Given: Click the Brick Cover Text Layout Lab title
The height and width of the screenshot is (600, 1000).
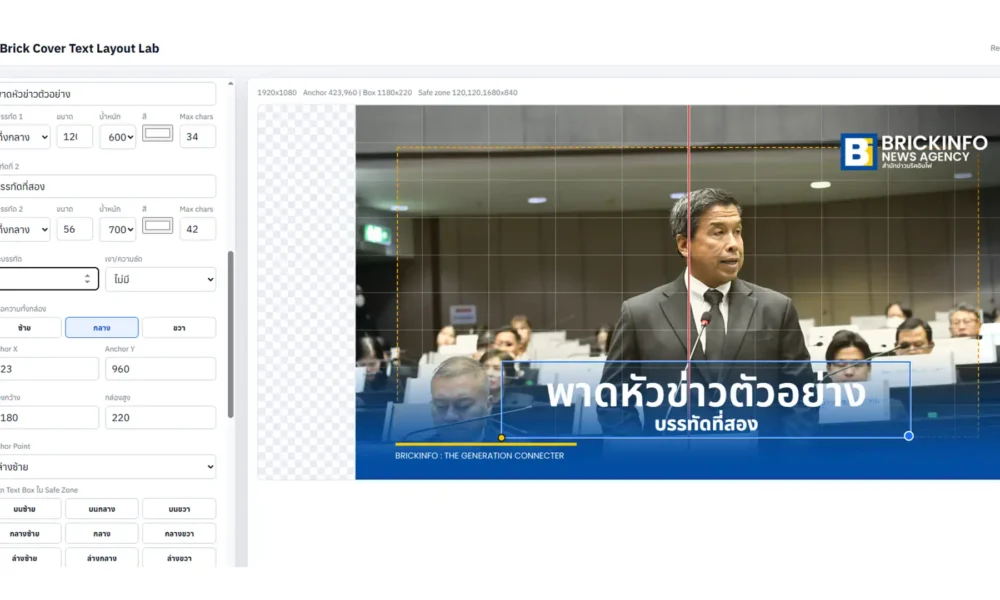Looking at the screenshot, I should pos(80,48).
